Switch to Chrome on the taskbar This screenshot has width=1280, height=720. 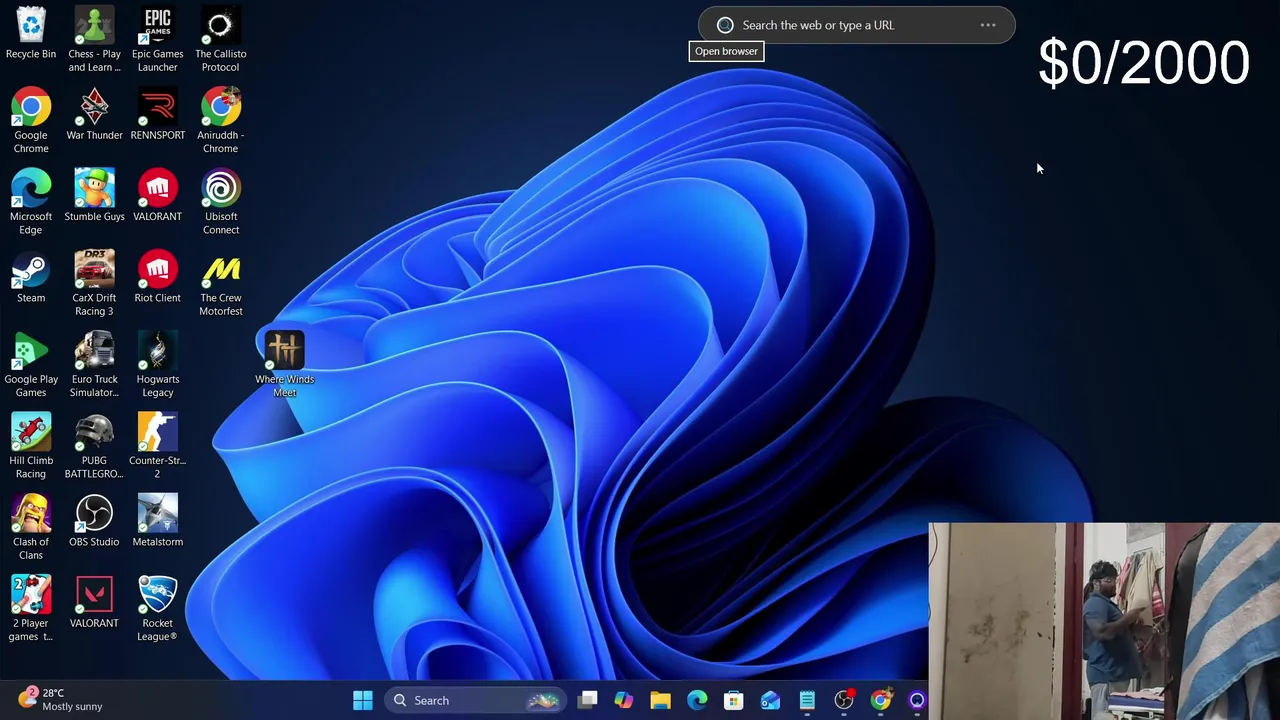[x=880, y=700]
